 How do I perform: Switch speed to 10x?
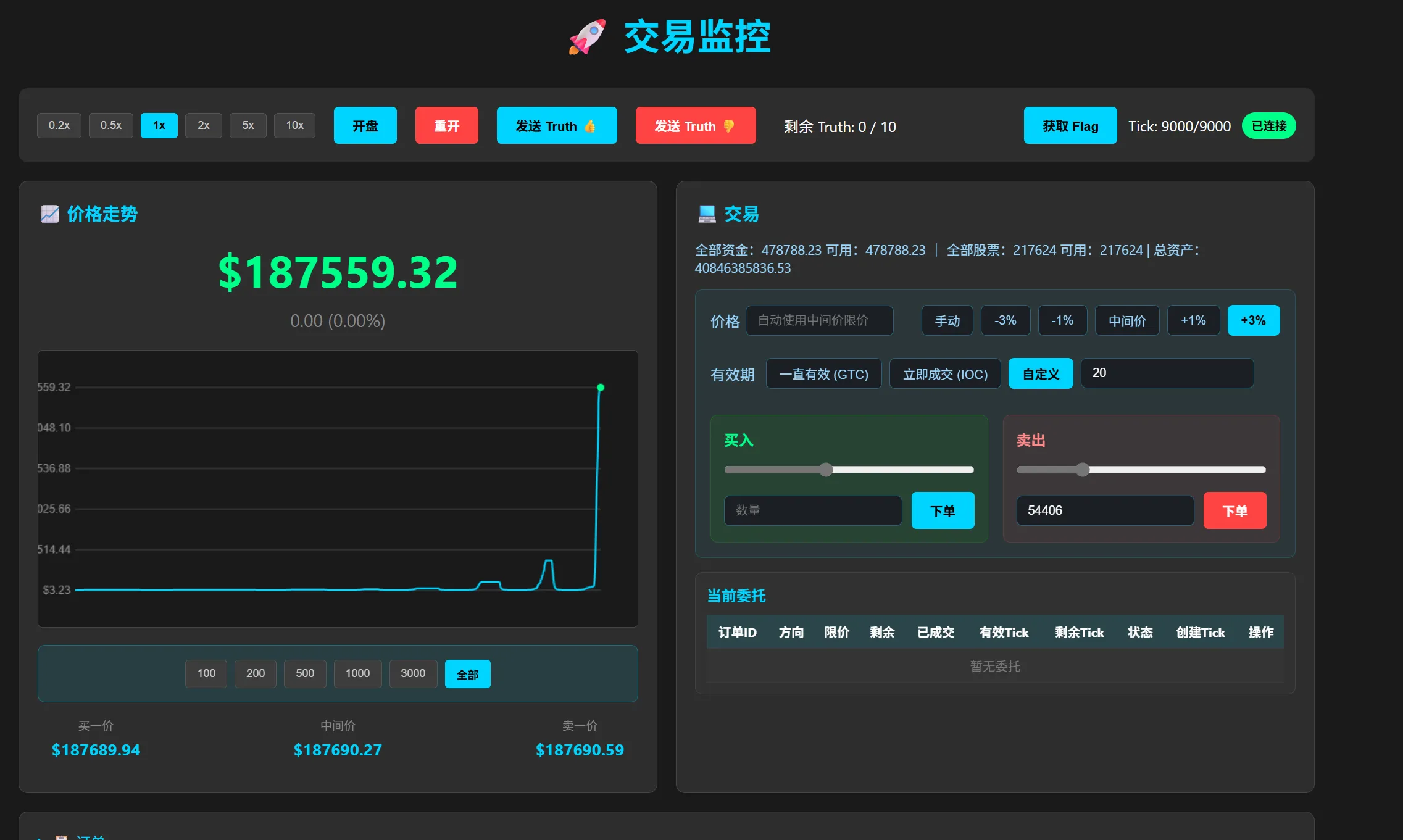pyautogui.click(x=294, y=125)
